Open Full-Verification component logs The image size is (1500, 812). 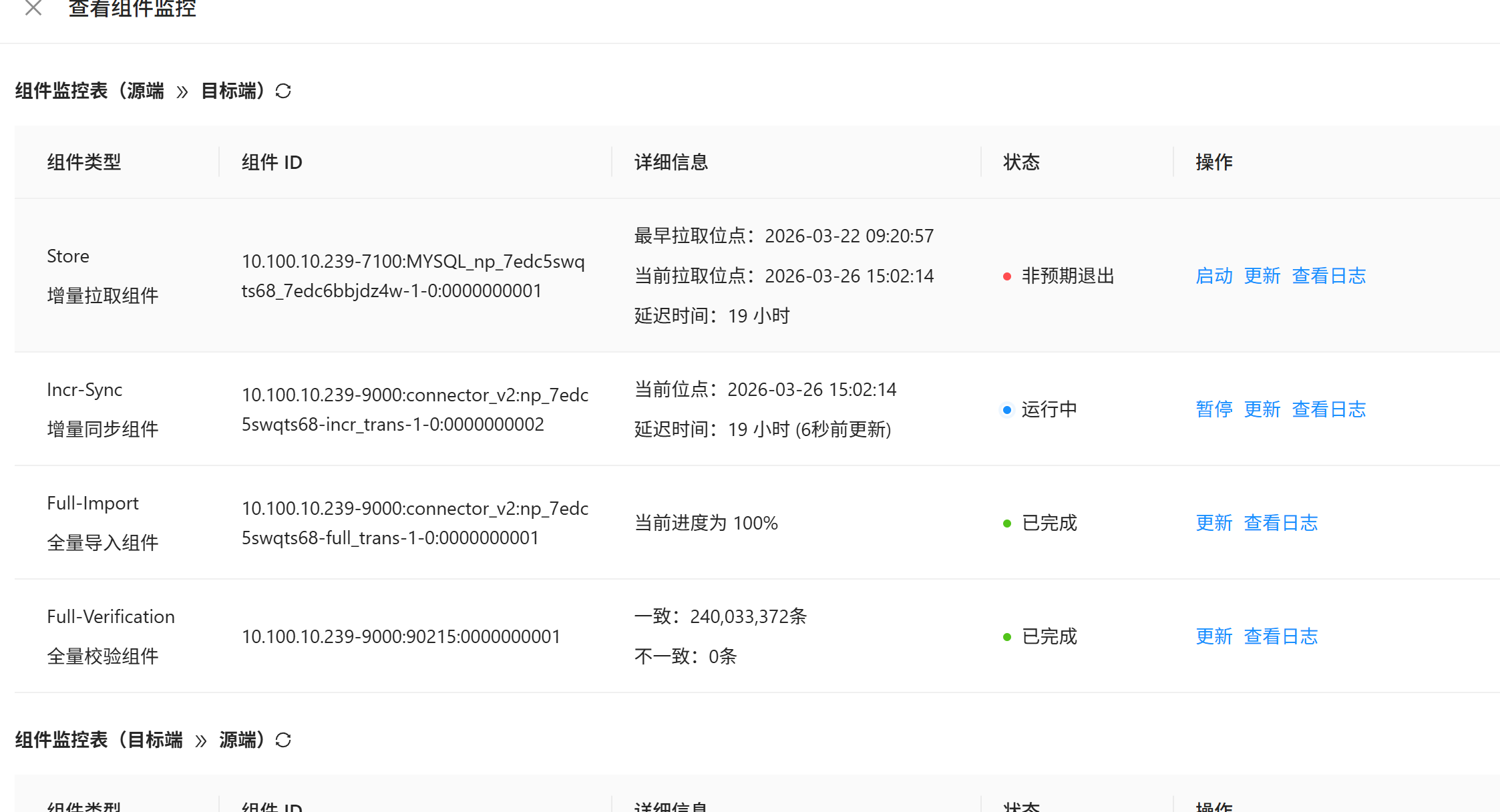click(x=1280, y=636)
